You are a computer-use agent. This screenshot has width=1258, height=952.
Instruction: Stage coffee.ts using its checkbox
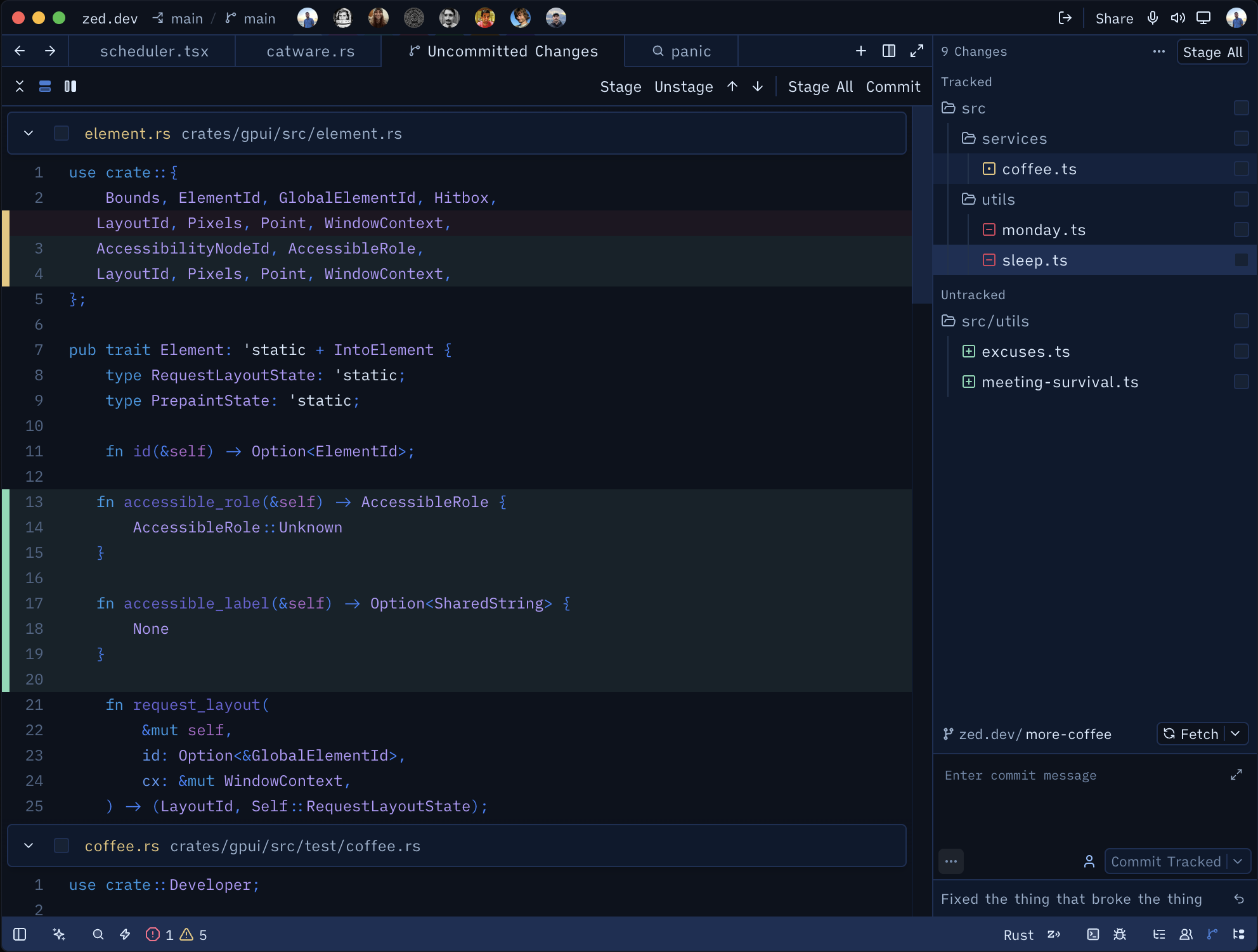(1241, 169)
